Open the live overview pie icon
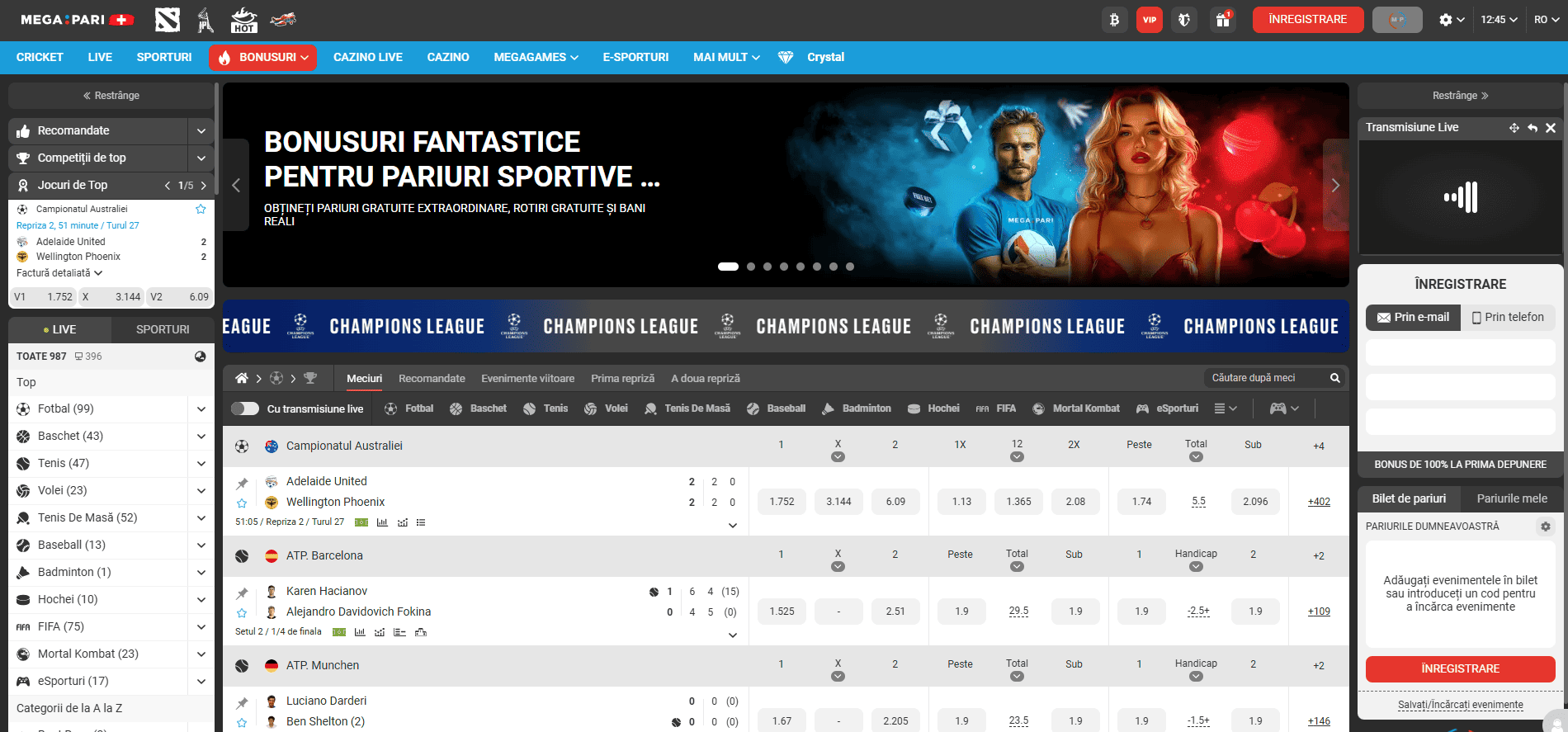1568x732 pixels. (x=201, y=357)
